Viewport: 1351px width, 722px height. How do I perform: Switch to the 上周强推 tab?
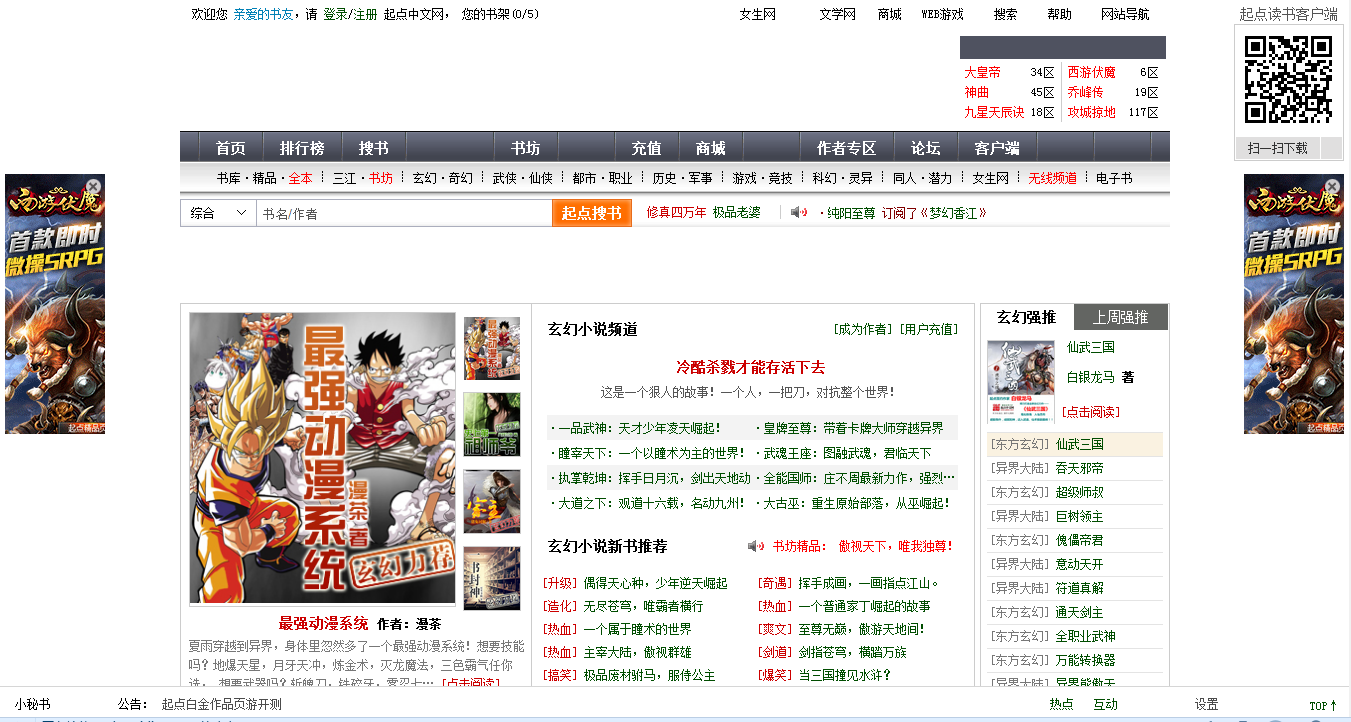point(1120,317)
